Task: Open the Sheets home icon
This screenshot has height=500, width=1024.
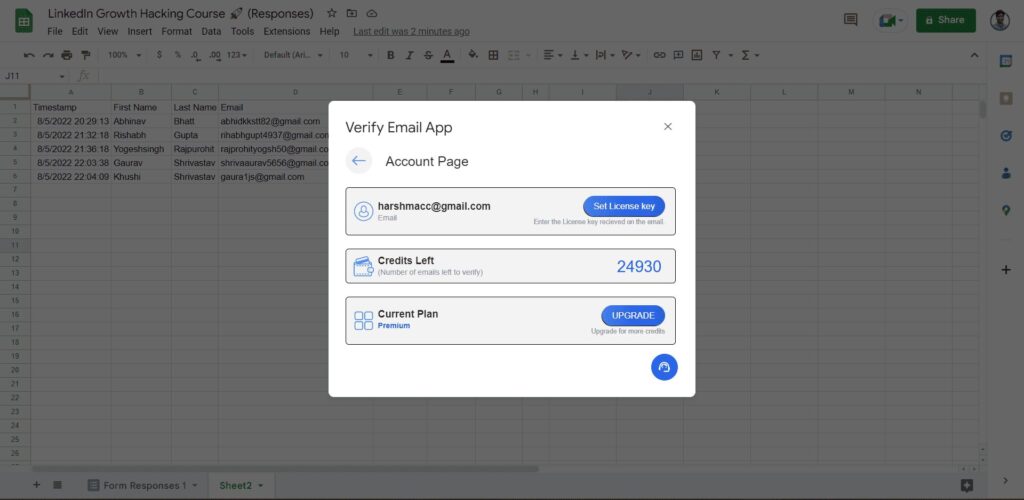Action: [x=24, y=21]
